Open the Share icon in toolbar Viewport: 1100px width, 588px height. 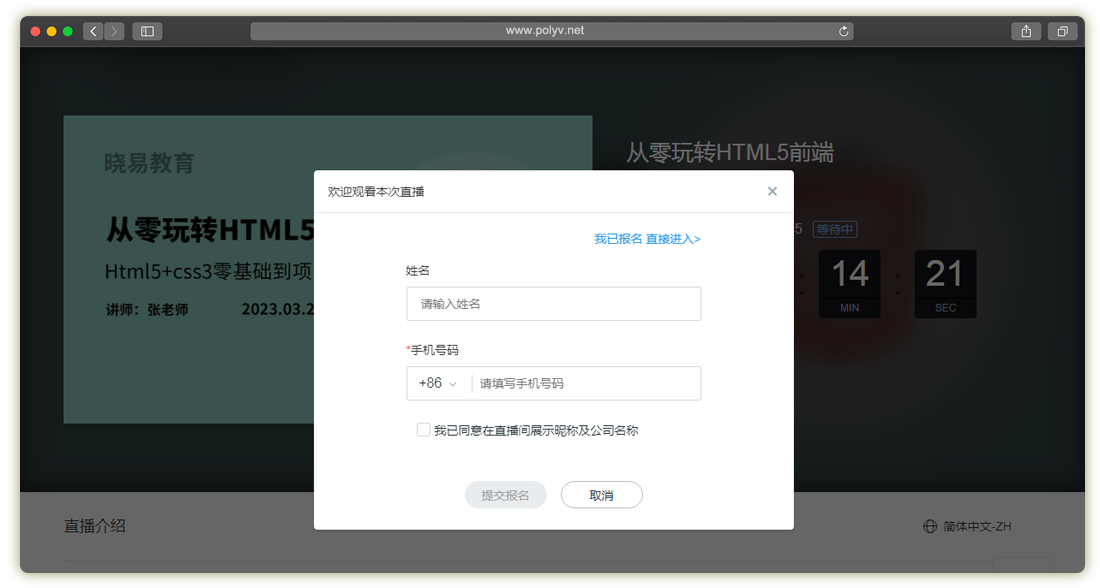[1026, 31]
